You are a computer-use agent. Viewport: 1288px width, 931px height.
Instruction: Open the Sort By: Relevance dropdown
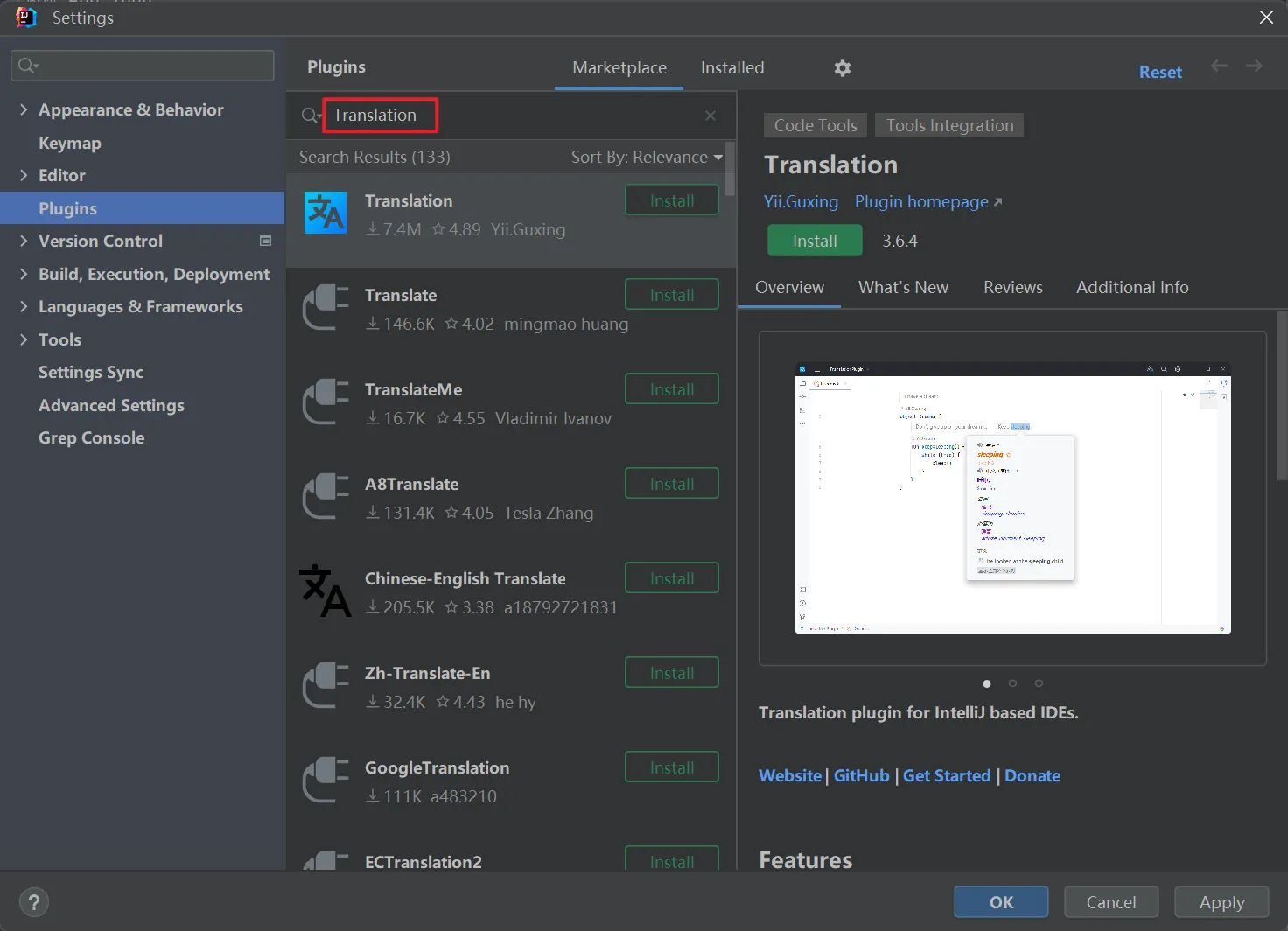647,157
